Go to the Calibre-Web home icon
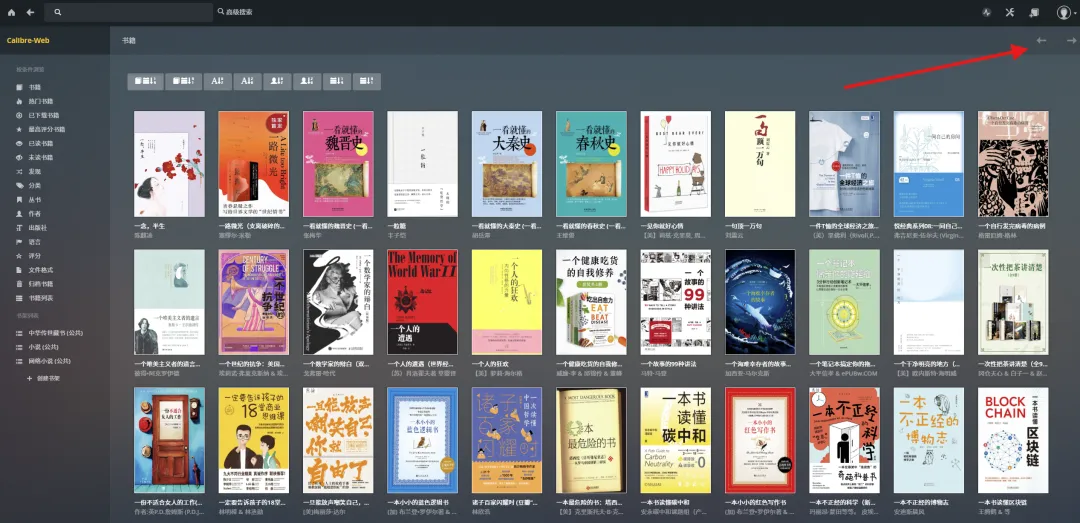 click(11, 12)
